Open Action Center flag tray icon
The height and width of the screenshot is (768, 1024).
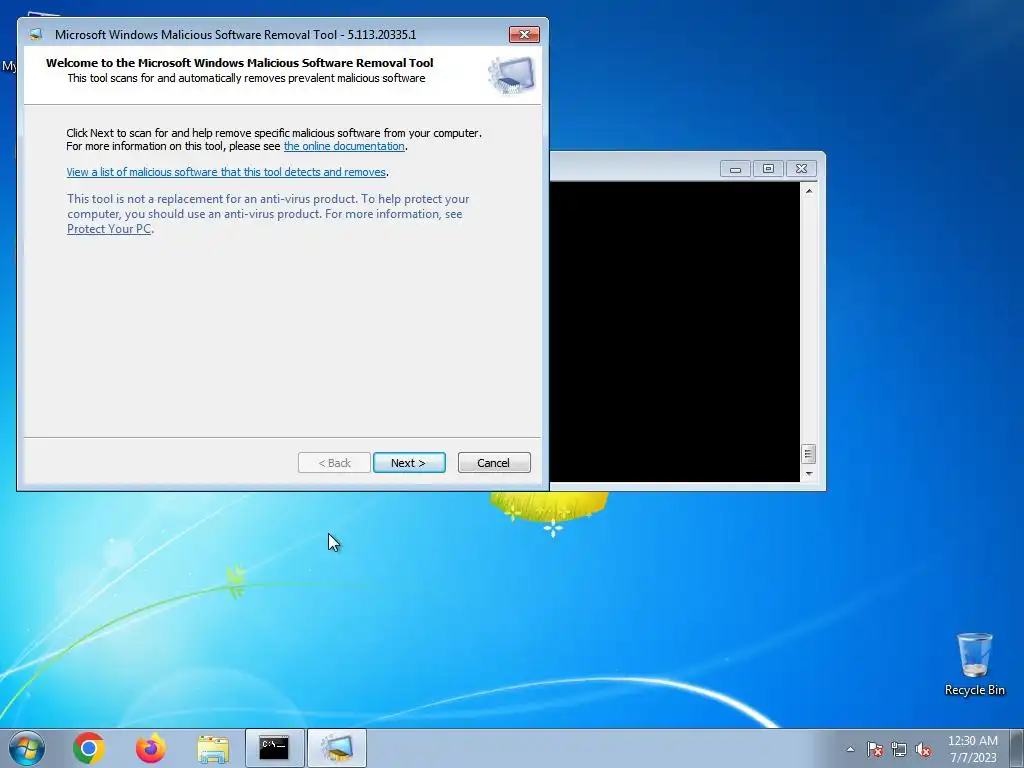point(875,749)
